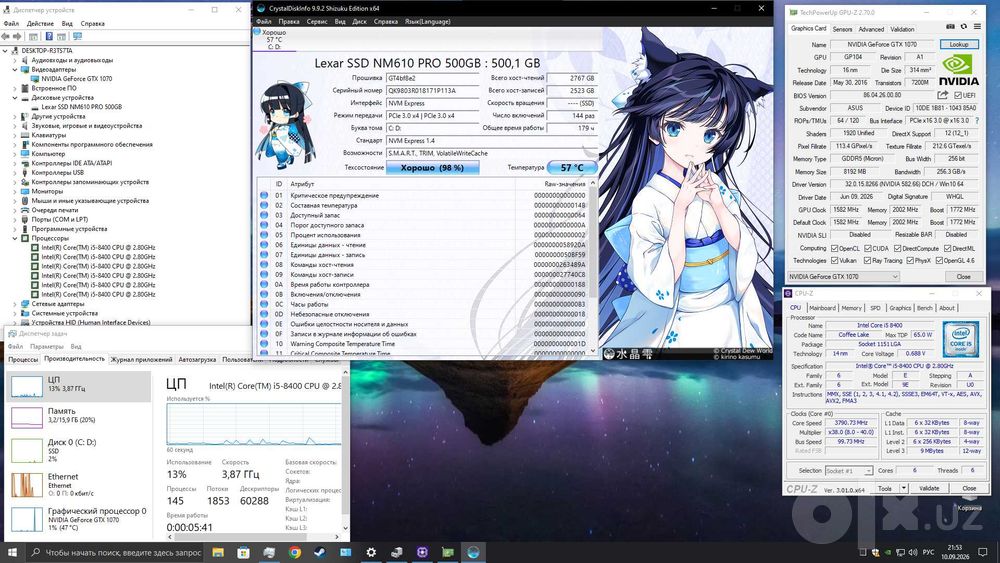Viewport: 1000px width, 563px height.
Task: Click the Task Manager details pane scrollbar
Action: point(346,450)
